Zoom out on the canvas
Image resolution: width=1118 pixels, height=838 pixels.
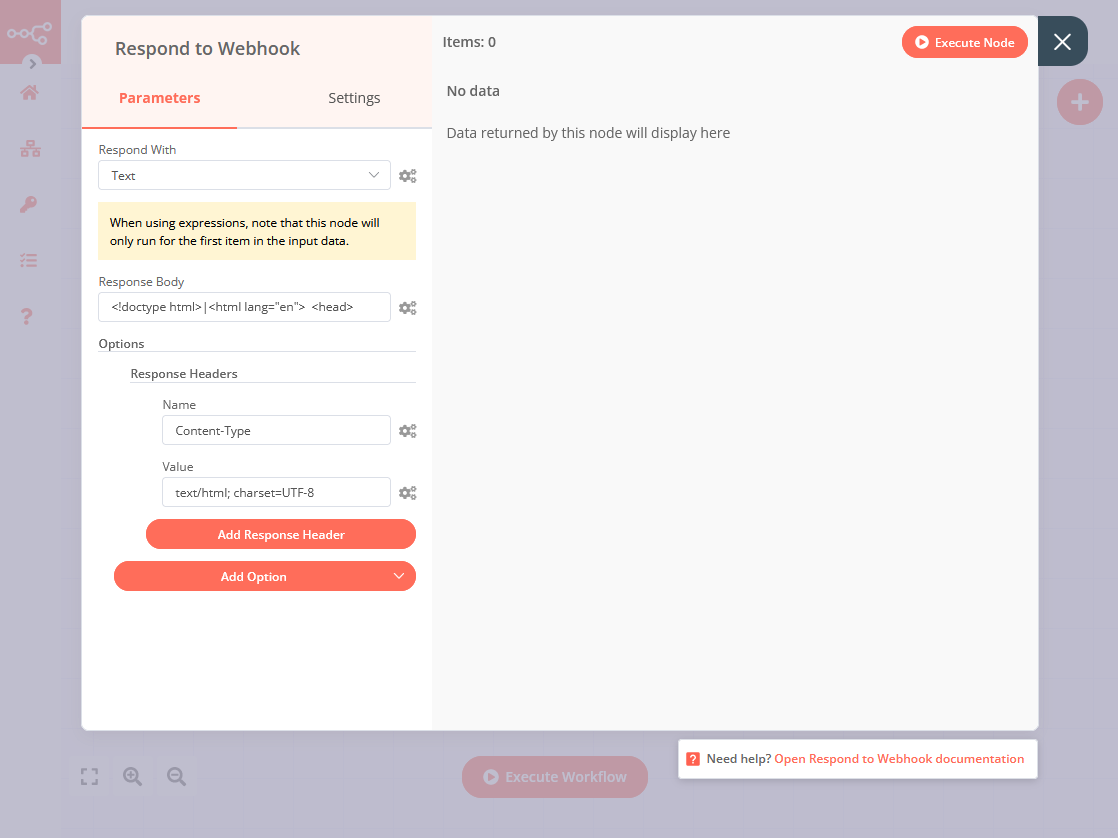[x=175, y=776]
